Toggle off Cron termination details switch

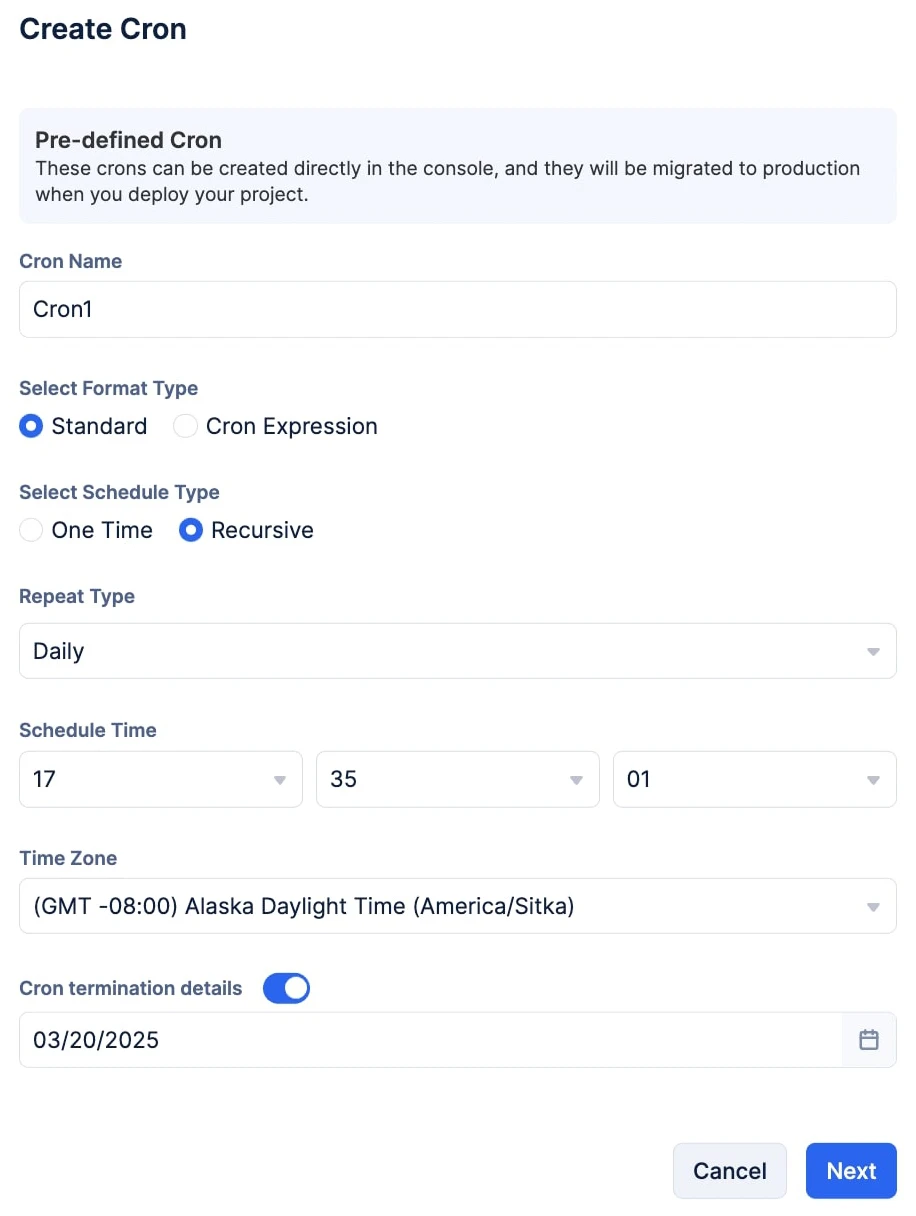(286, 988)
